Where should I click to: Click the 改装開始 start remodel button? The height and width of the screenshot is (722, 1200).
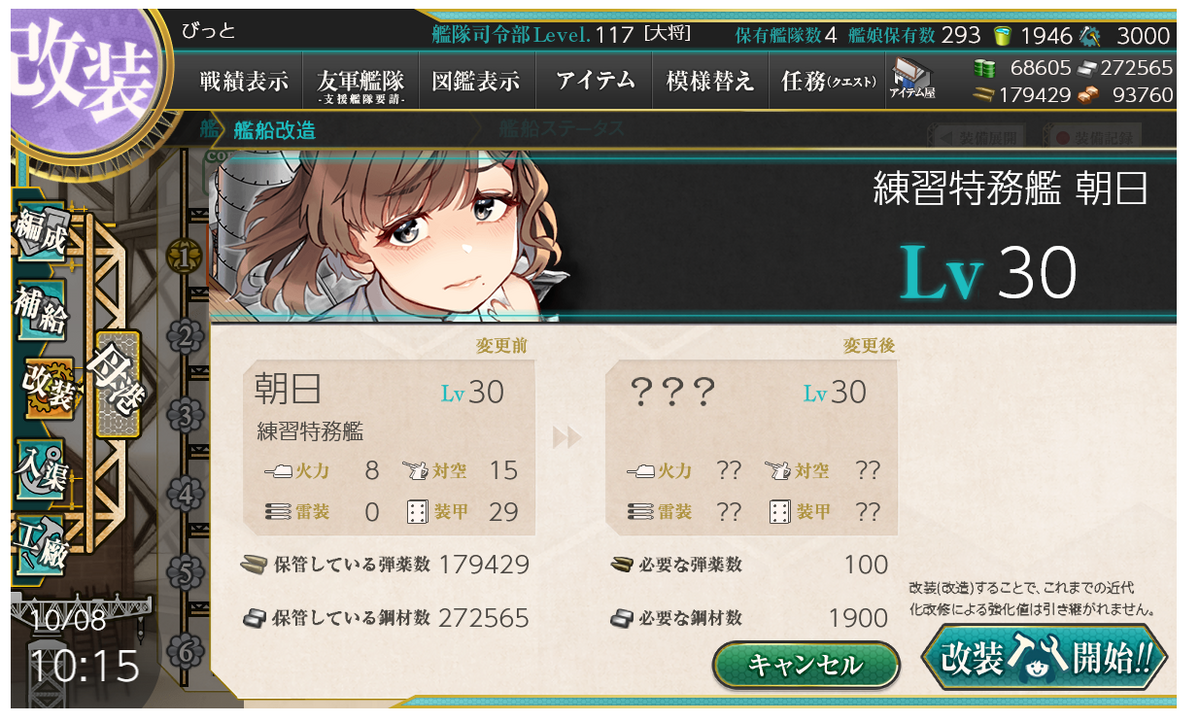1044,660
